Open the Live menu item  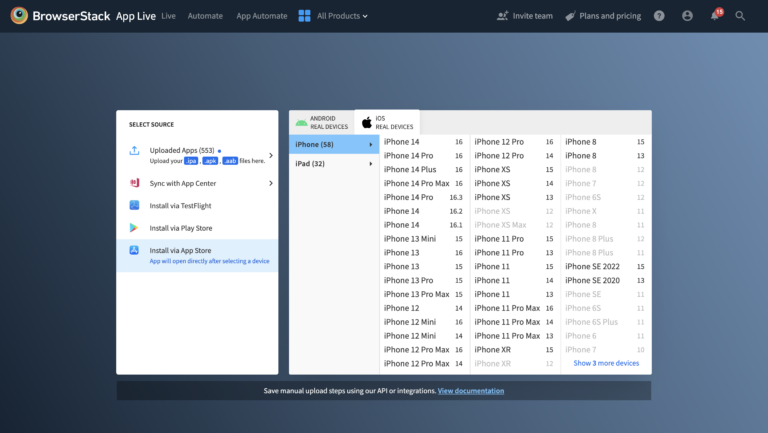click(x=168, y=16)
